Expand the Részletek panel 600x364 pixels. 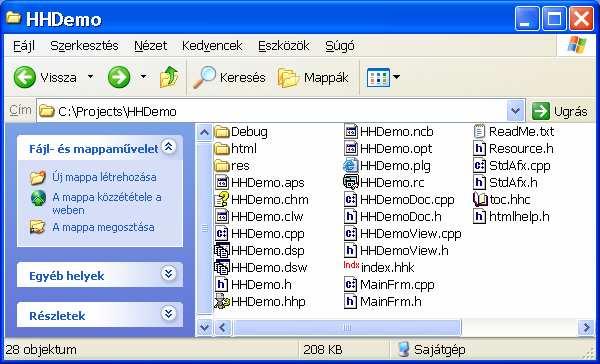[x=168, y=314]
